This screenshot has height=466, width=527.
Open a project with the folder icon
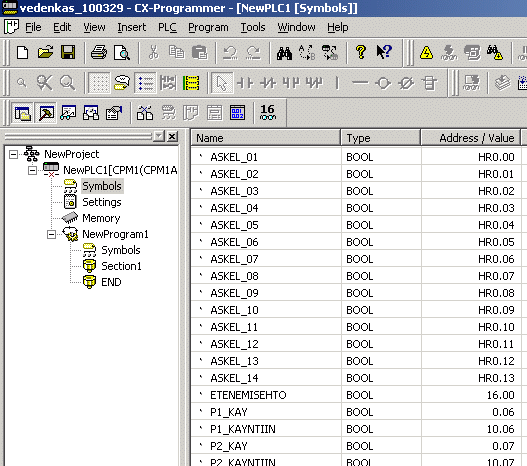[x=45, y=52]
